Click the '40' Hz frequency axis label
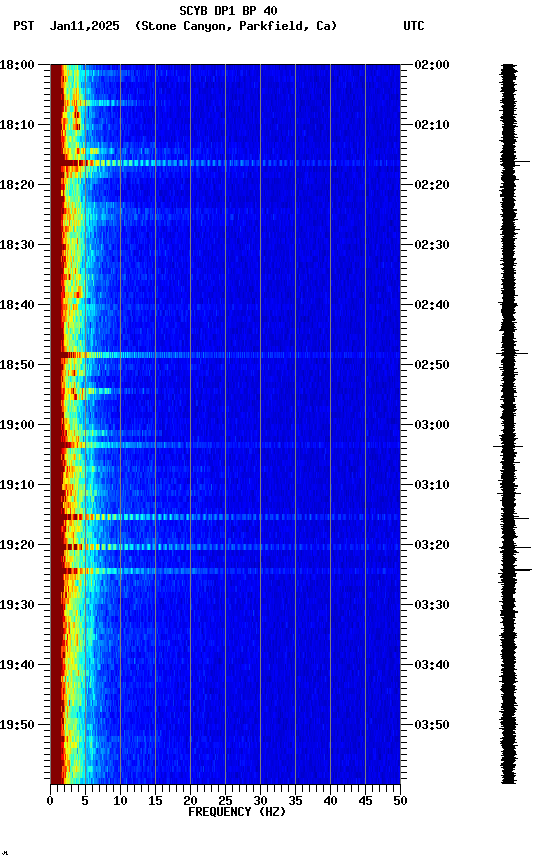 tap(330, 801)
